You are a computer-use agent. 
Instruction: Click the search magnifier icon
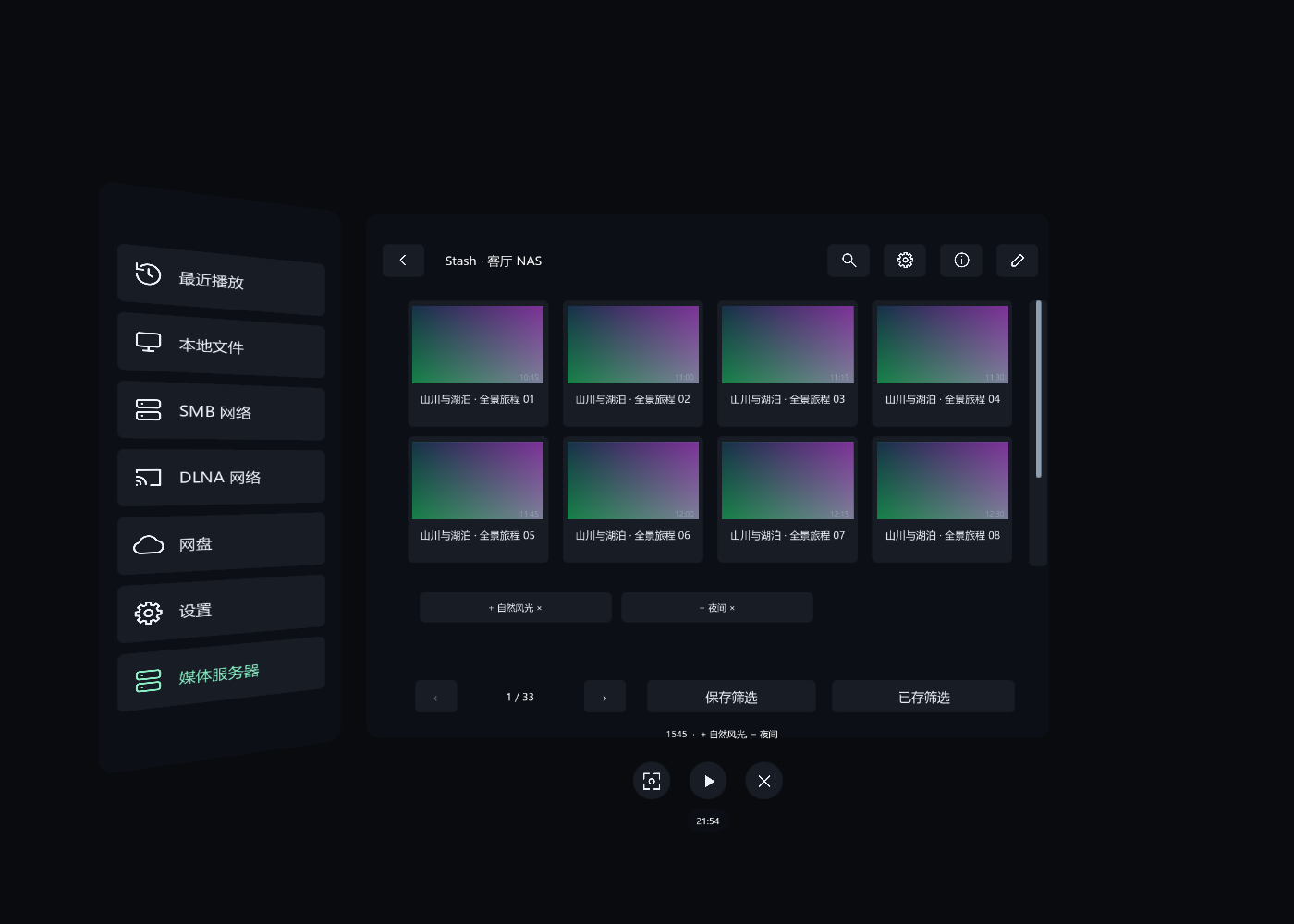[x=848, y=261]
